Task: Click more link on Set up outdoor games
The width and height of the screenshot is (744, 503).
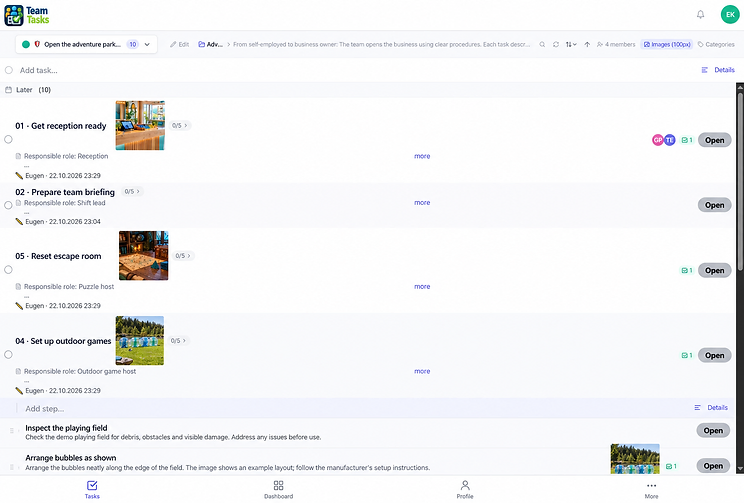Action: pos(422,372)
